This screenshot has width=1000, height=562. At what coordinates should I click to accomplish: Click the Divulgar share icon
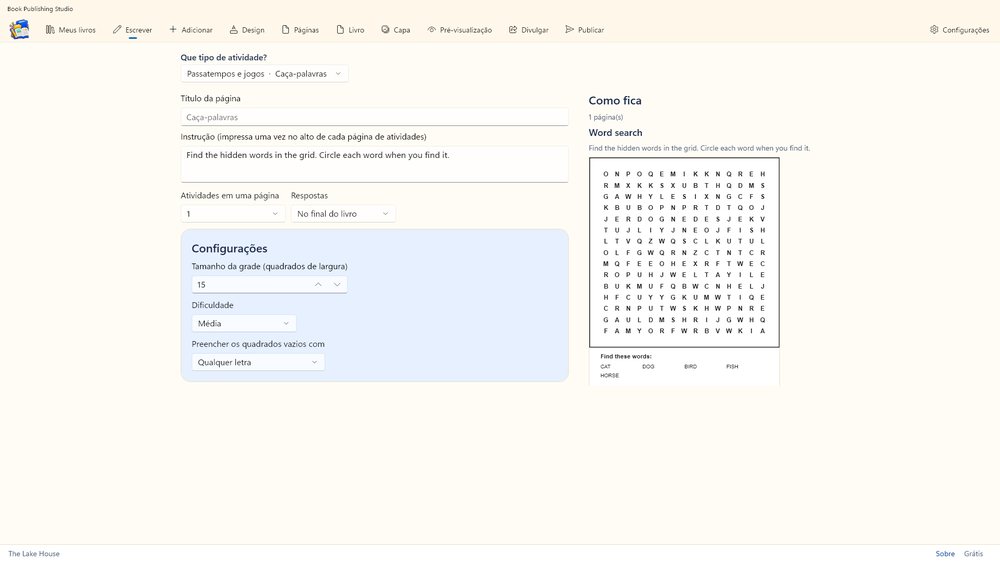[x=513, y=30]
